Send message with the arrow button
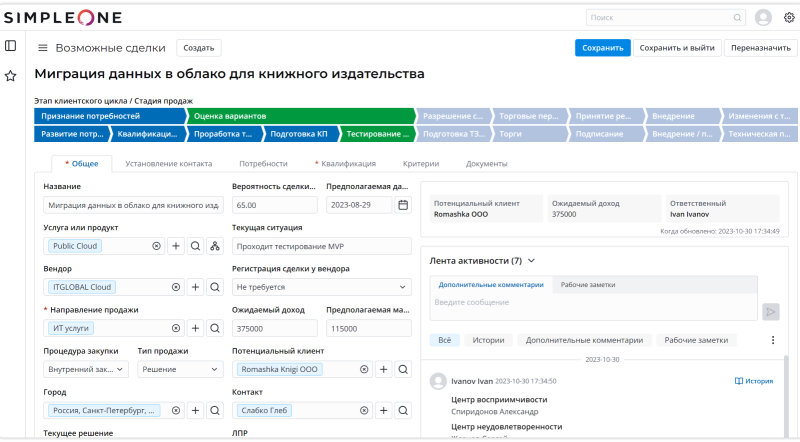 point(770,312)
